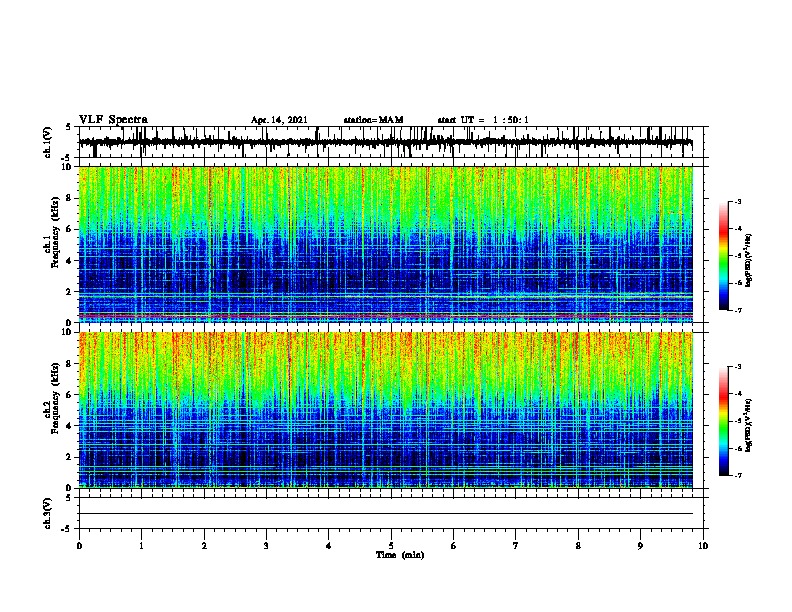Click the "6" kHz tick on ch.1 axis
The height and width of the screenshot is (612, 792).
(x=69, y=230)
